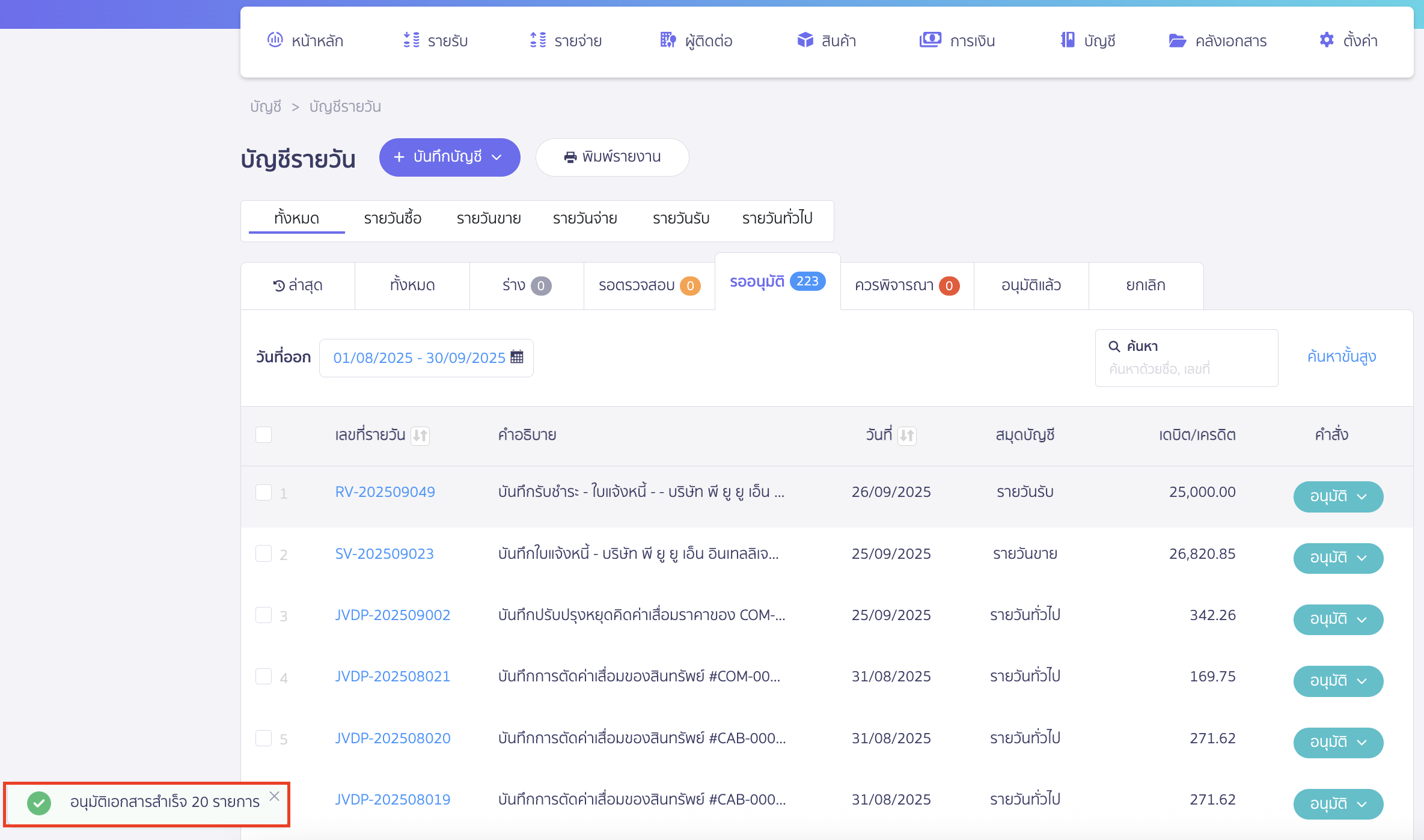Open the อนุมัติแล้ว status tab
Image resolution: width=1424 pixels, height=840 pixels.
pos(1031,285)
